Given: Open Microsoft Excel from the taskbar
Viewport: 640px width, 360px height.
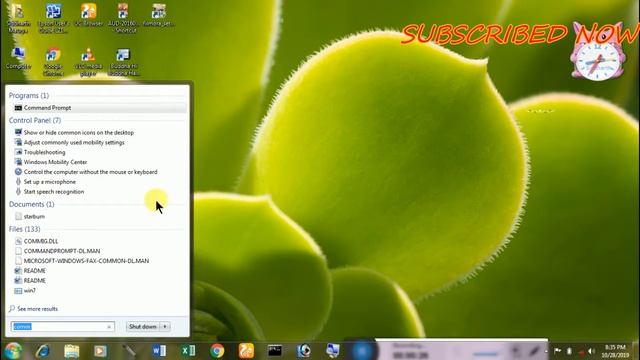Looking at the screenshot, I should tap(188, 351).
